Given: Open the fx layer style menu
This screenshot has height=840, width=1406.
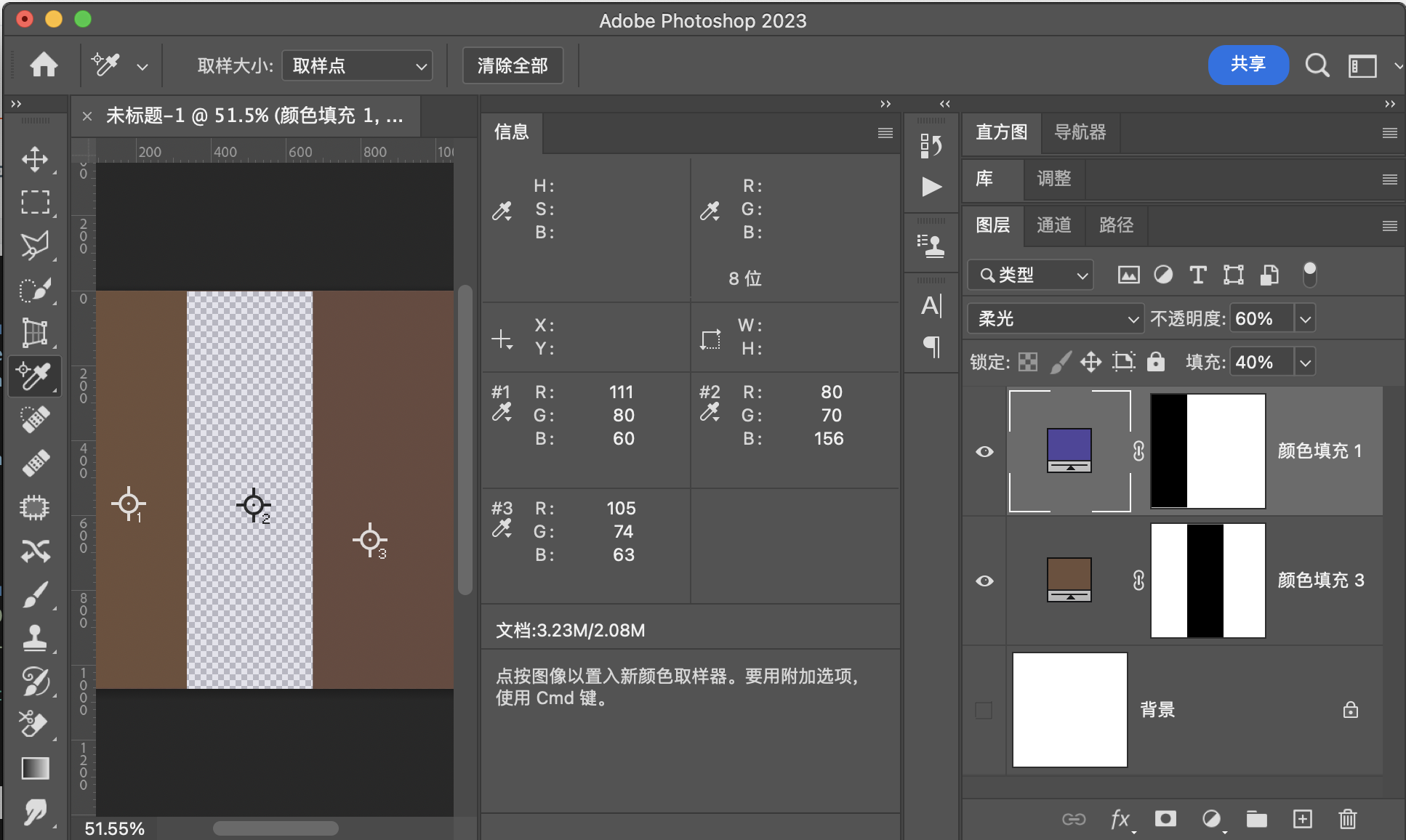Looking at the screenshot, I should coord(1120,819).
